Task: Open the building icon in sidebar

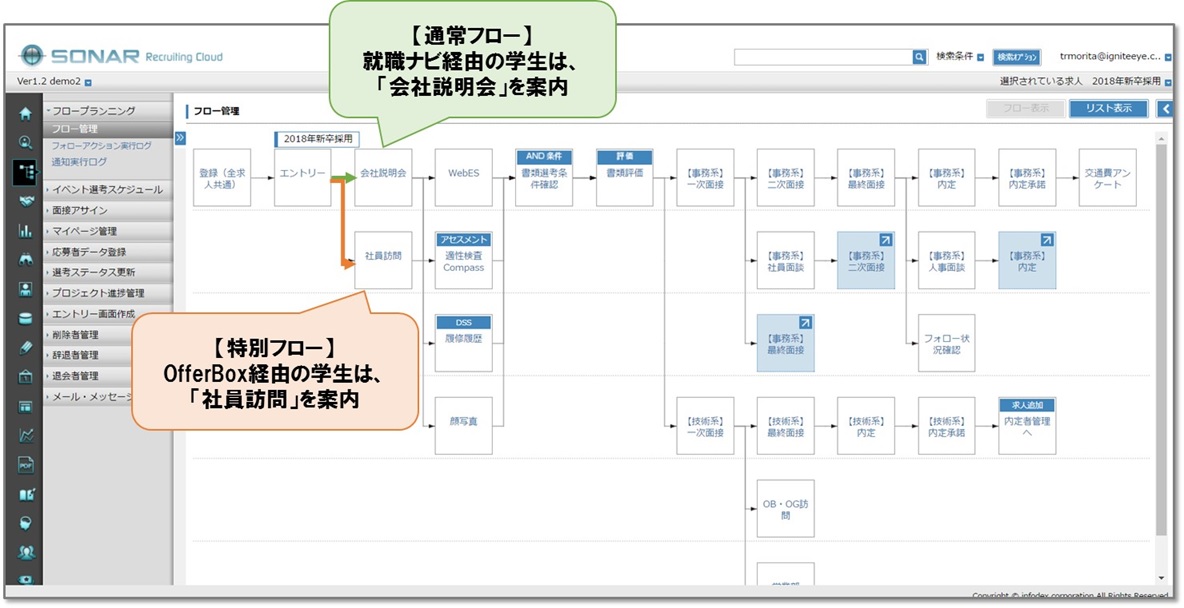Action: pyautogui.click(x=26, y=377)
